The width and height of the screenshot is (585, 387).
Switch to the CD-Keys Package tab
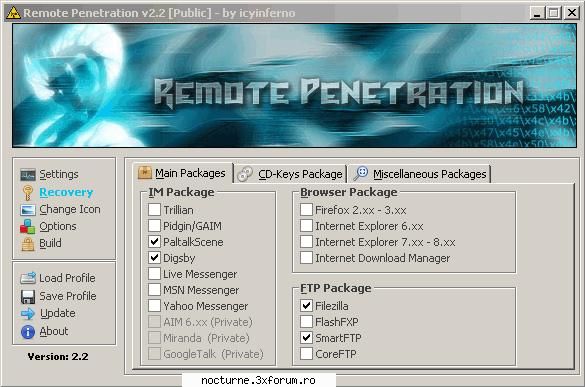290,174
